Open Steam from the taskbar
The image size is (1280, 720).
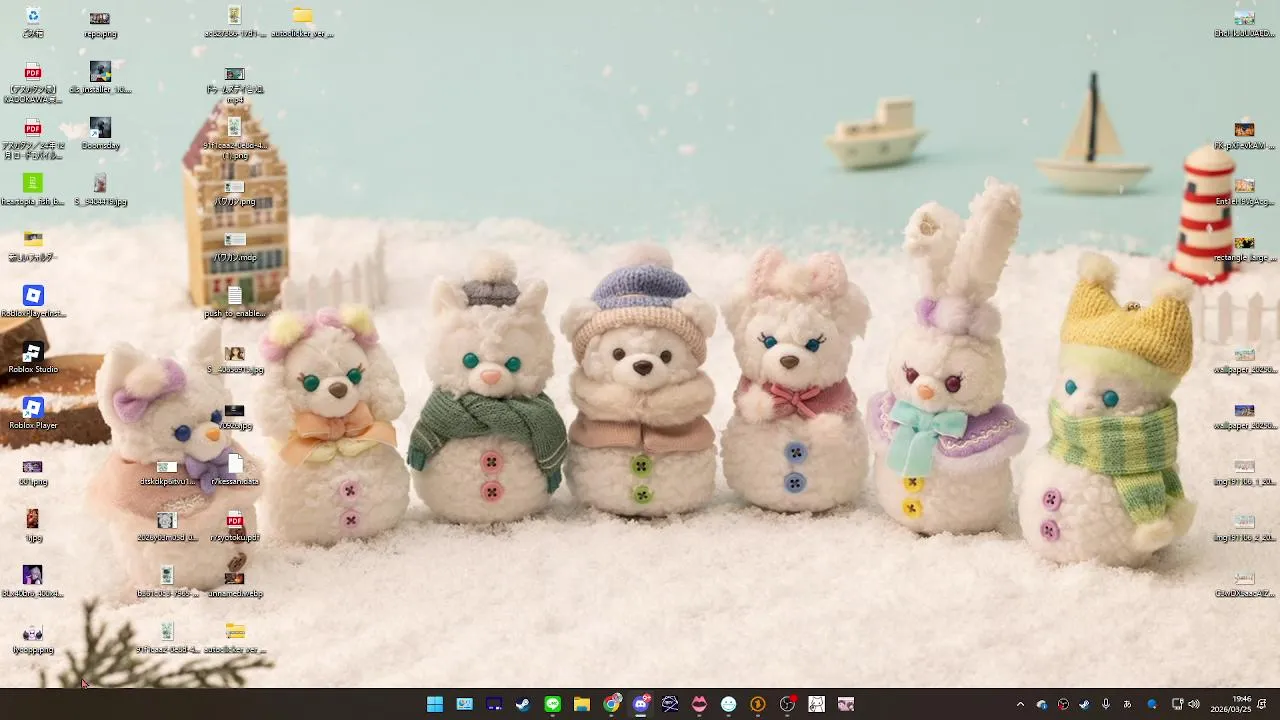point(523,704)
